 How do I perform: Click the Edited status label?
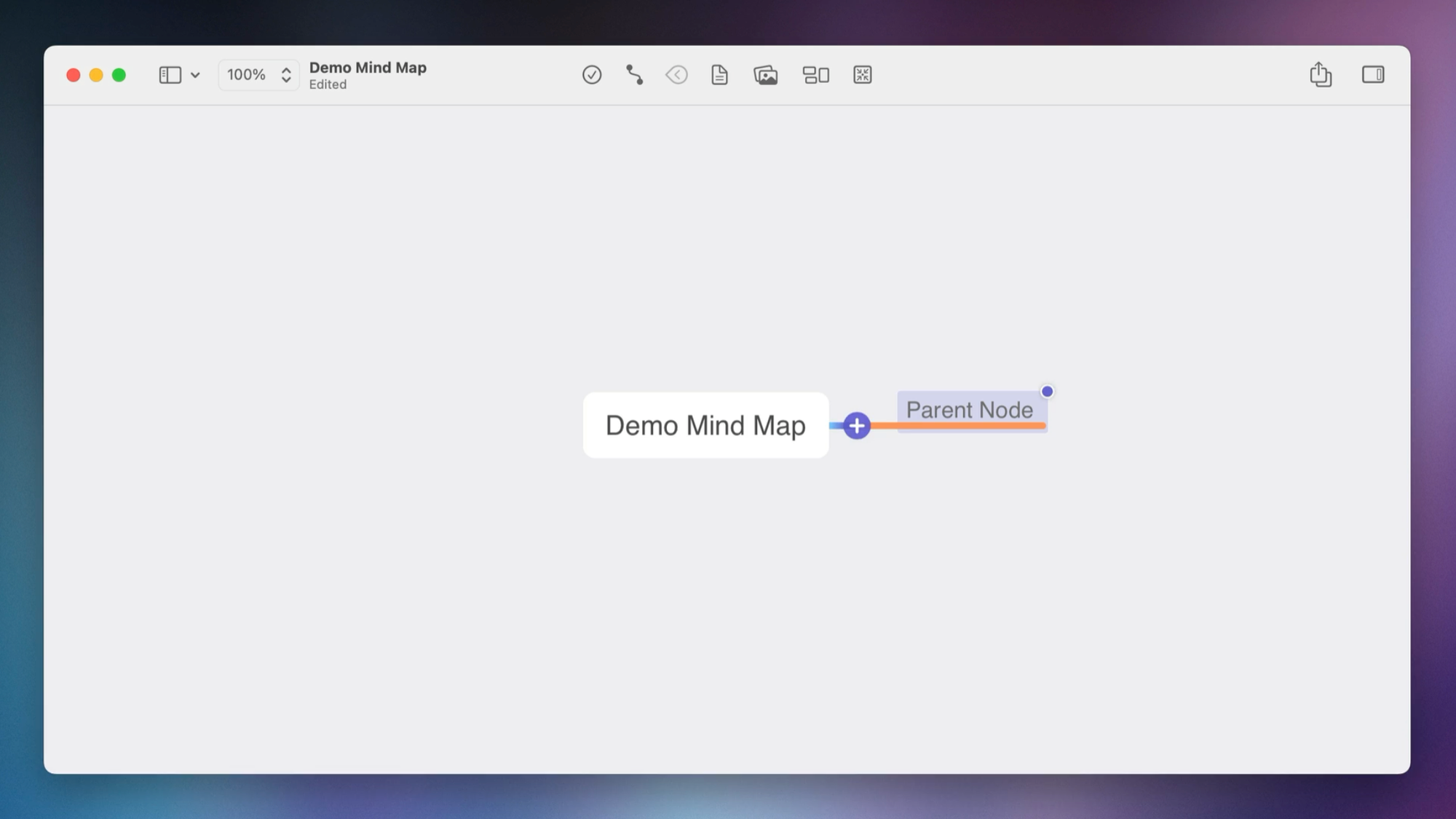click(328, 84)
